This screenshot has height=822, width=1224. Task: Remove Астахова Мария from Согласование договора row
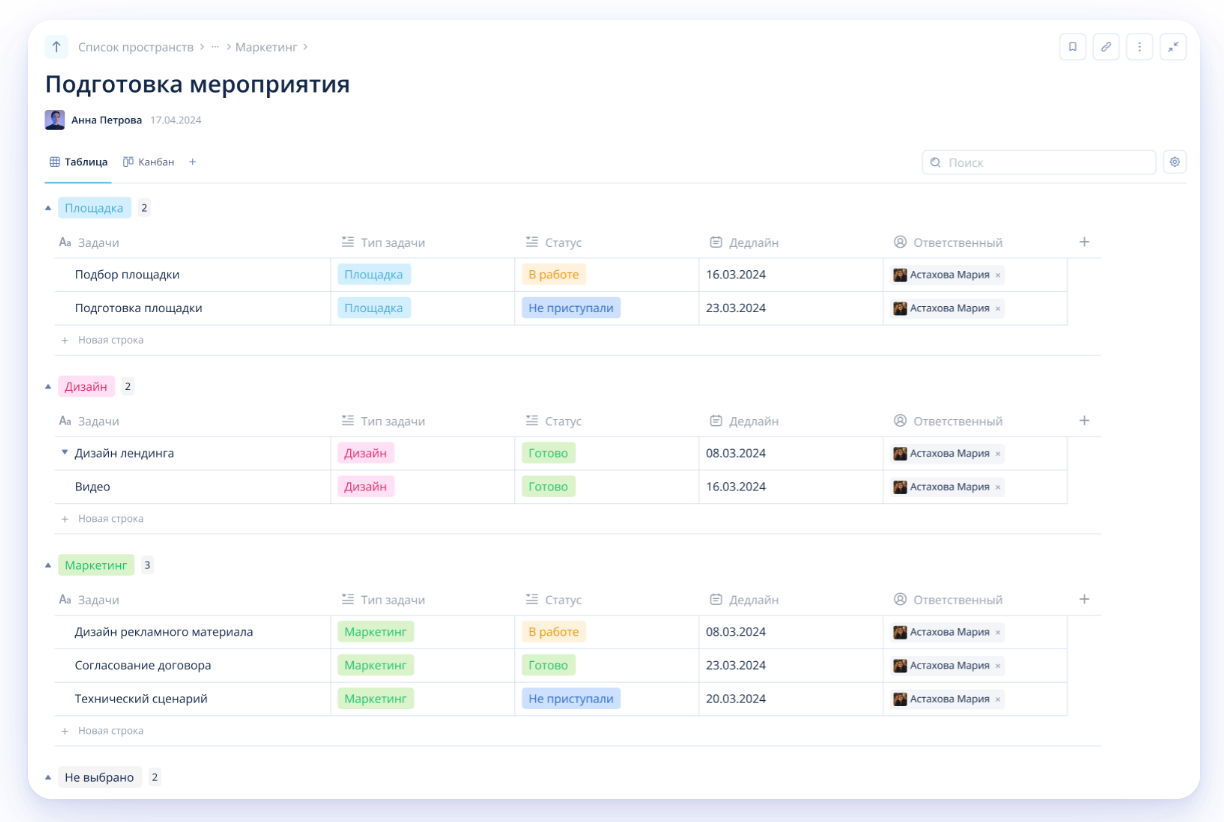coord(998,666)
